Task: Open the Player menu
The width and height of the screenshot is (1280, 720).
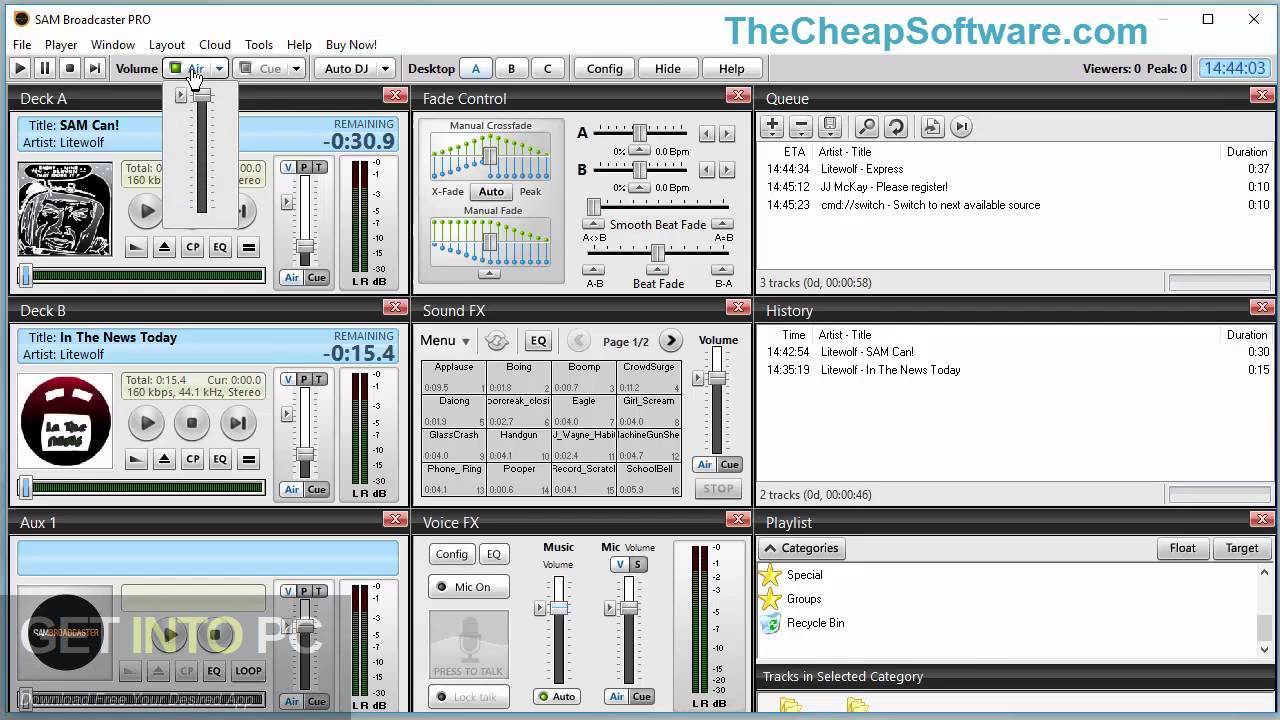Action: click(x=61, y=45)
